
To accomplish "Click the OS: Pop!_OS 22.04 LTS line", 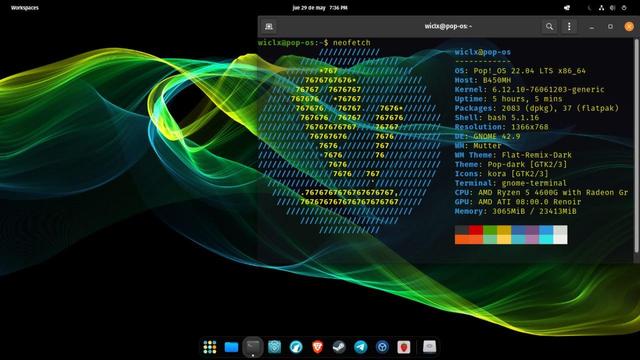I will point(520,71).
